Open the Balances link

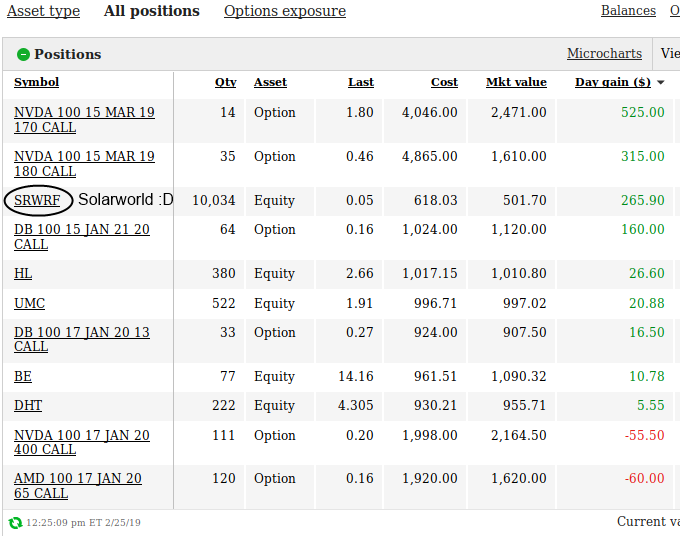[628, 11]
